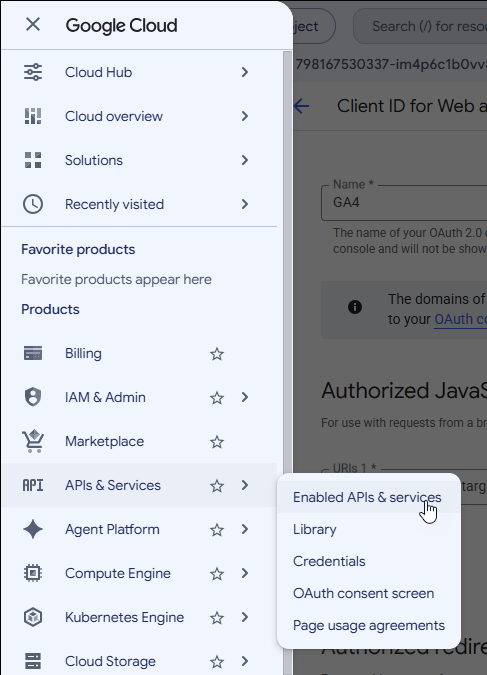Click the Kubernetes Engine cube icon
The height and width of the screenshot is (675, 487).
pyautogui.click(x=33, y=617)
